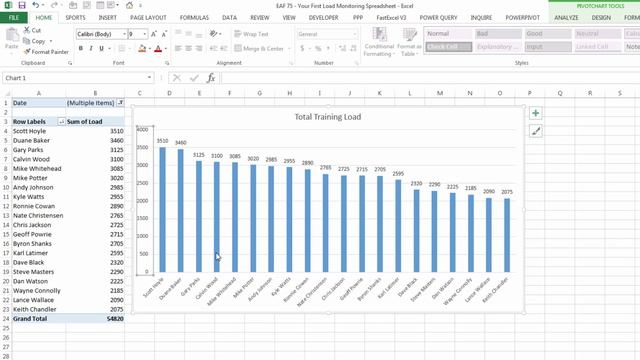Click the Insert Function fx icon
Viewport: 640px width, 360px height.
tap(211, 78)
